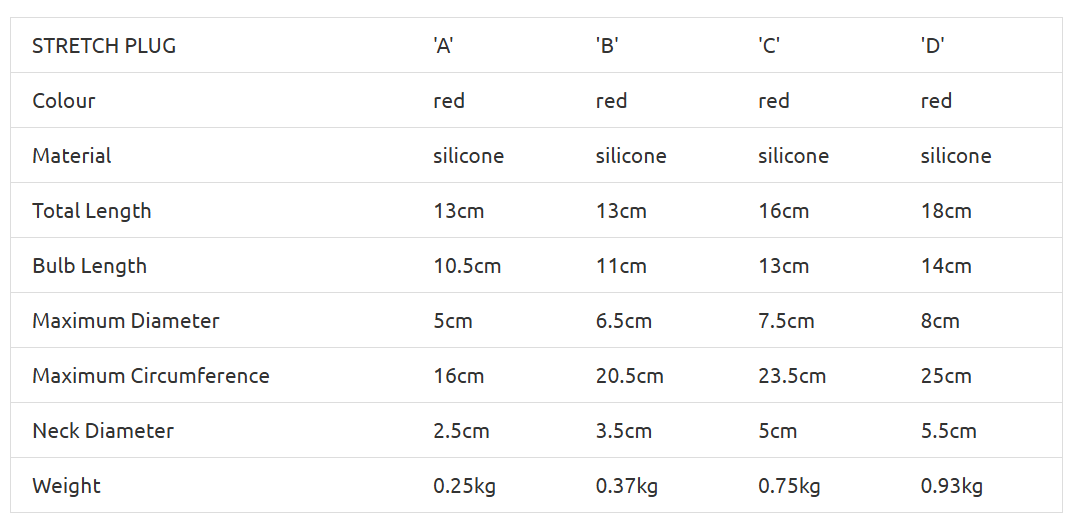1072x523 pixels.
Task: Click the Weight row label
Action: (66, 486)
